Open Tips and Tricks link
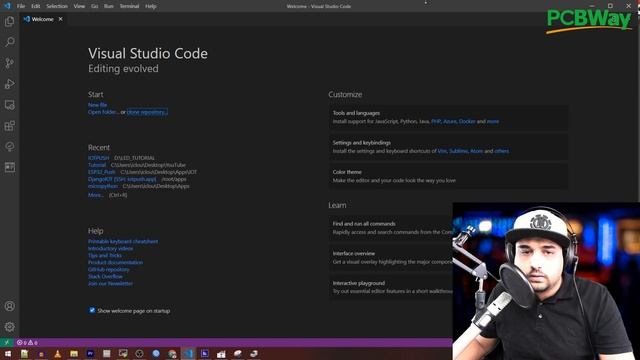 point(105,255)
